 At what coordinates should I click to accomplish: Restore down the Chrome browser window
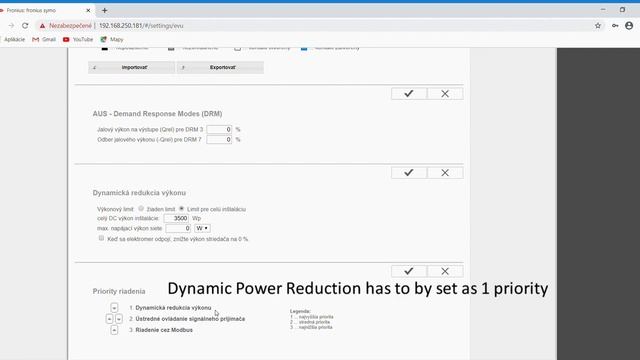click(x=622, y=10)
